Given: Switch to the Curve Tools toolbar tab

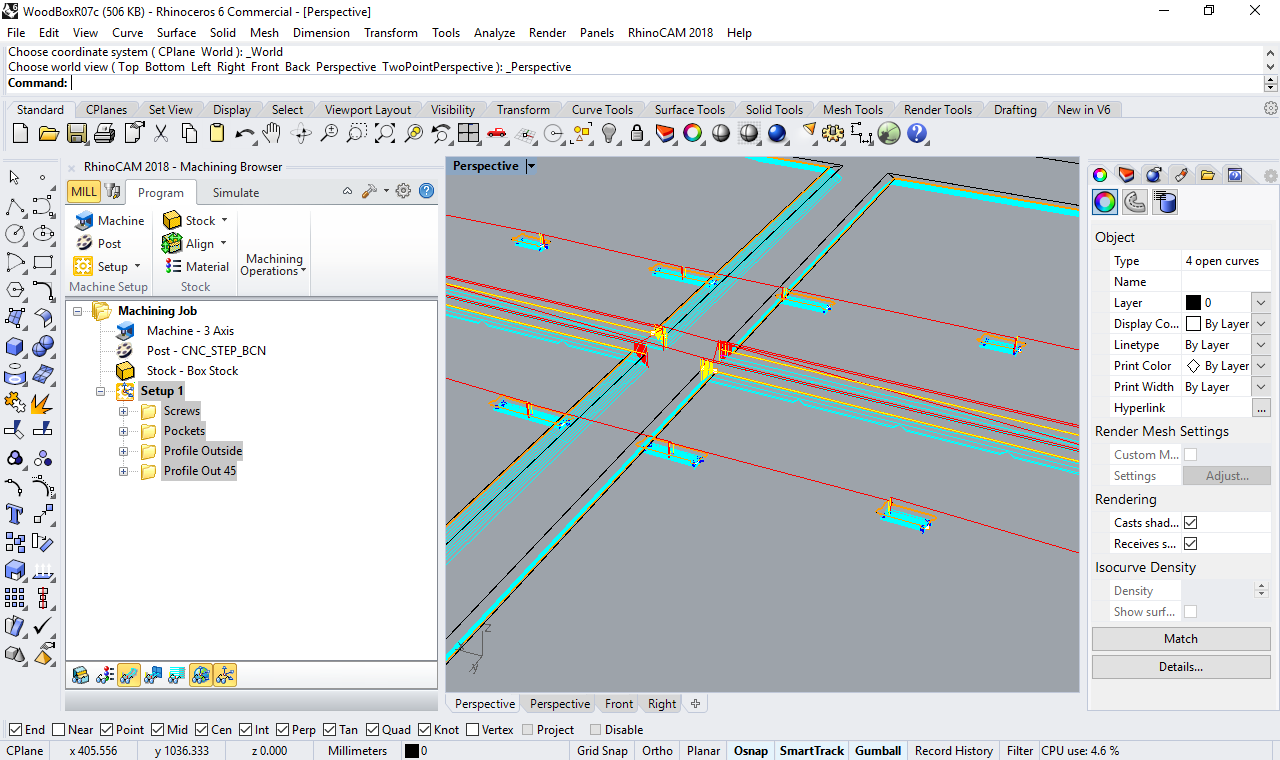Looking at the screenshot, I should tap(602, 110).
